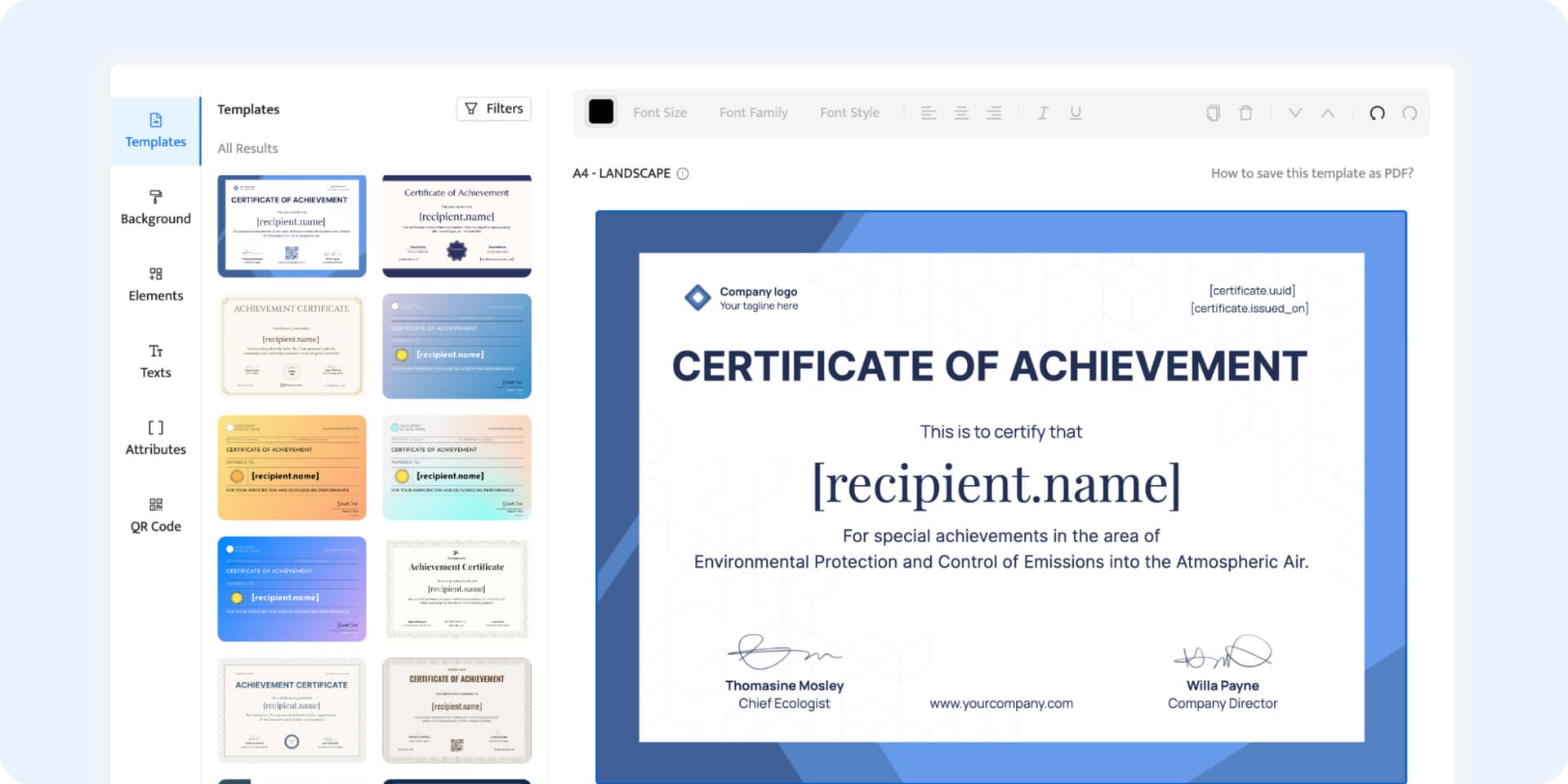Open the black text color swatch
1568x784 pixels.
click(x=601, y=112)
